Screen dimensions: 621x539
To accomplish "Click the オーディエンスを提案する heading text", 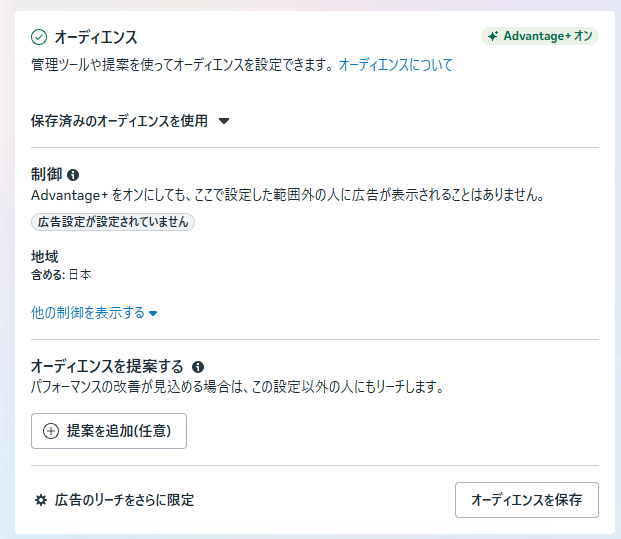I will click(x=108, y=367).
